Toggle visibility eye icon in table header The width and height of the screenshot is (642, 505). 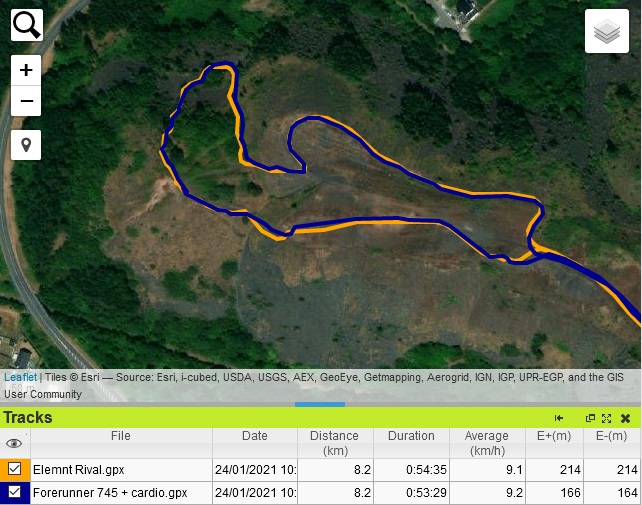14,443
